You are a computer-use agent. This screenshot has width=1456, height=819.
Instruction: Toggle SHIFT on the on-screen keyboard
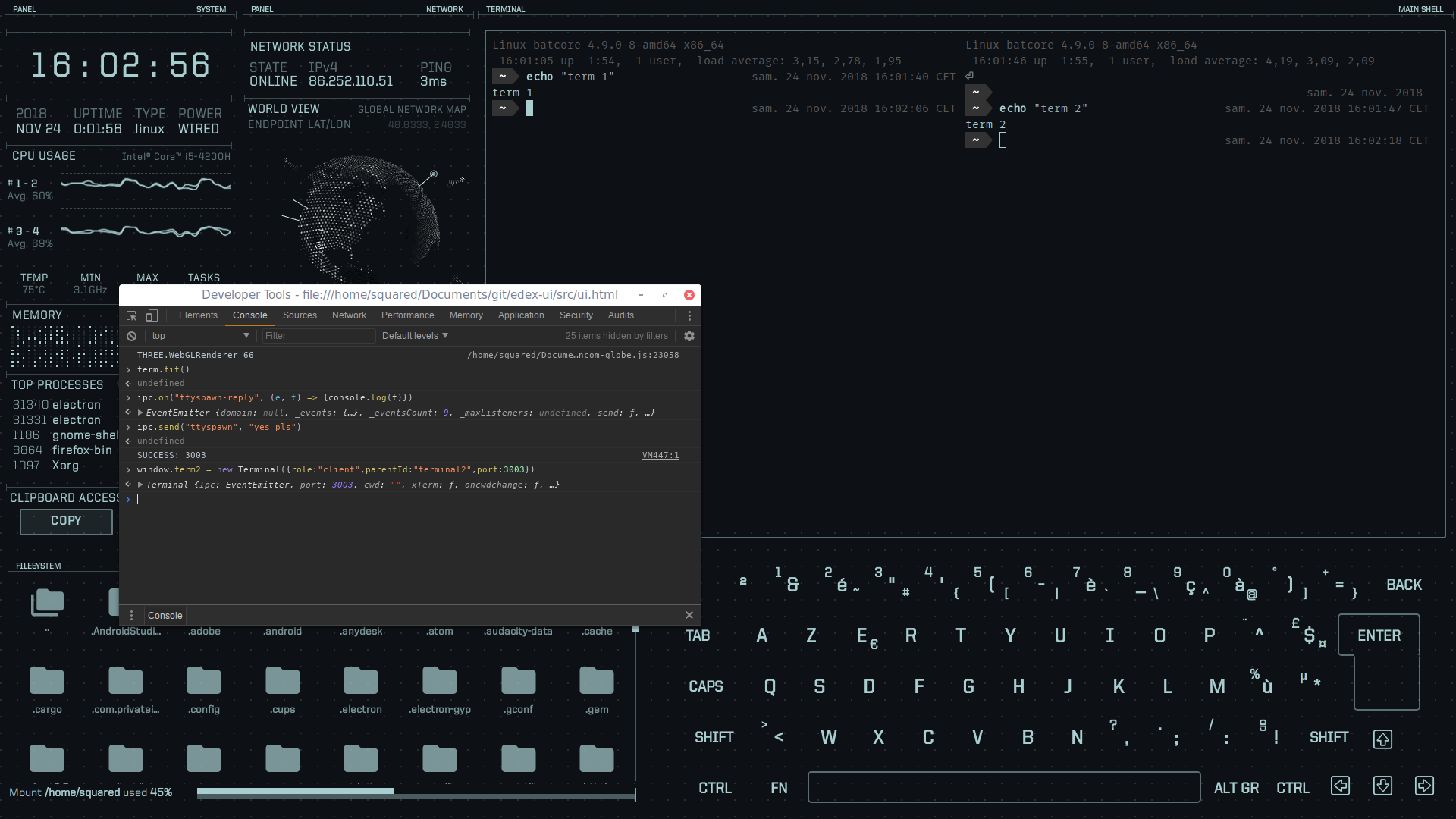714,736
